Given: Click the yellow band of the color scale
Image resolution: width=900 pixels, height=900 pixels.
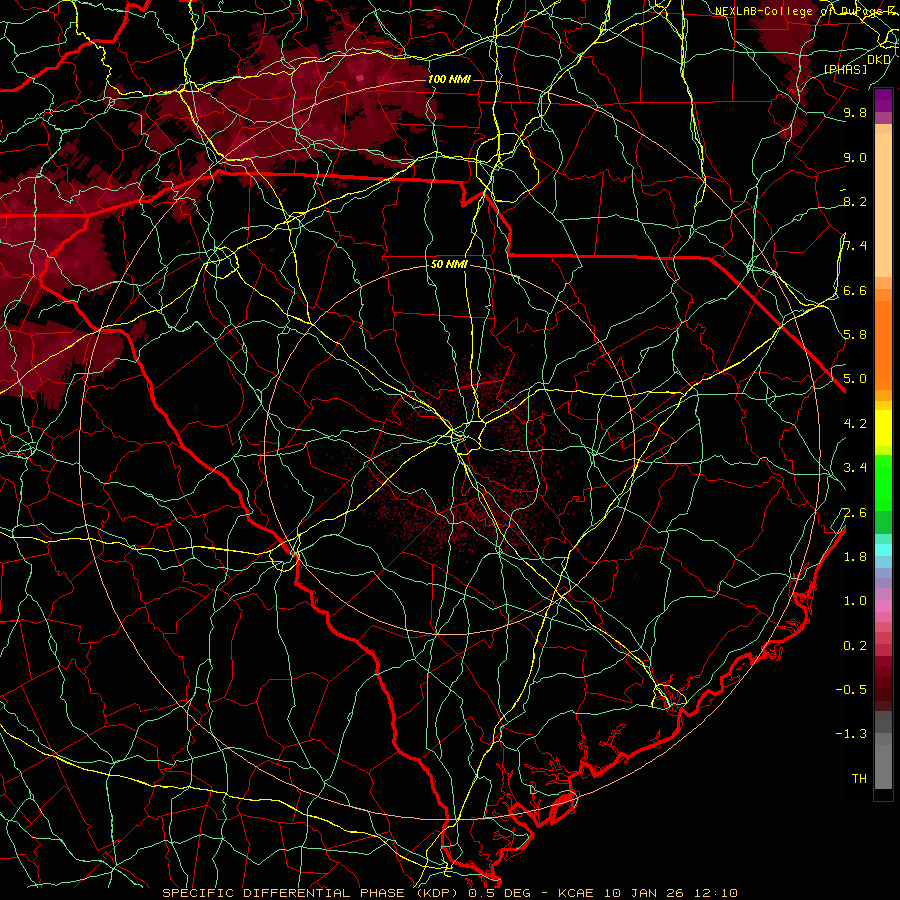Looking at the screenshot, I should (x=883, y=428).
